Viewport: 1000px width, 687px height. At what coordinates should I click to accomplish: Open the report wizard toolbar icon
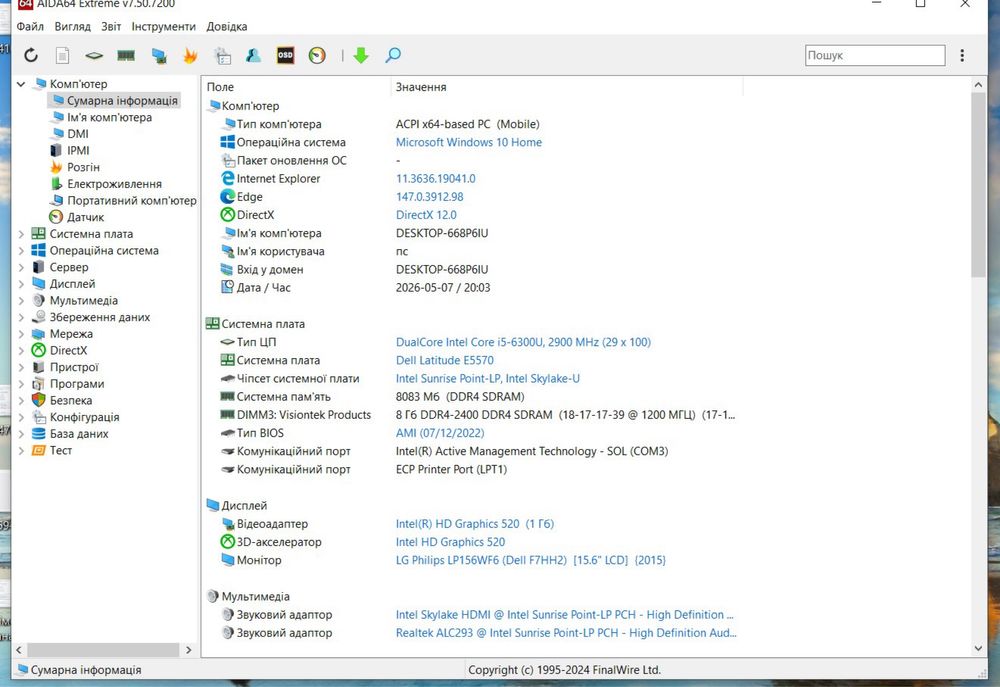coord(223,55)
